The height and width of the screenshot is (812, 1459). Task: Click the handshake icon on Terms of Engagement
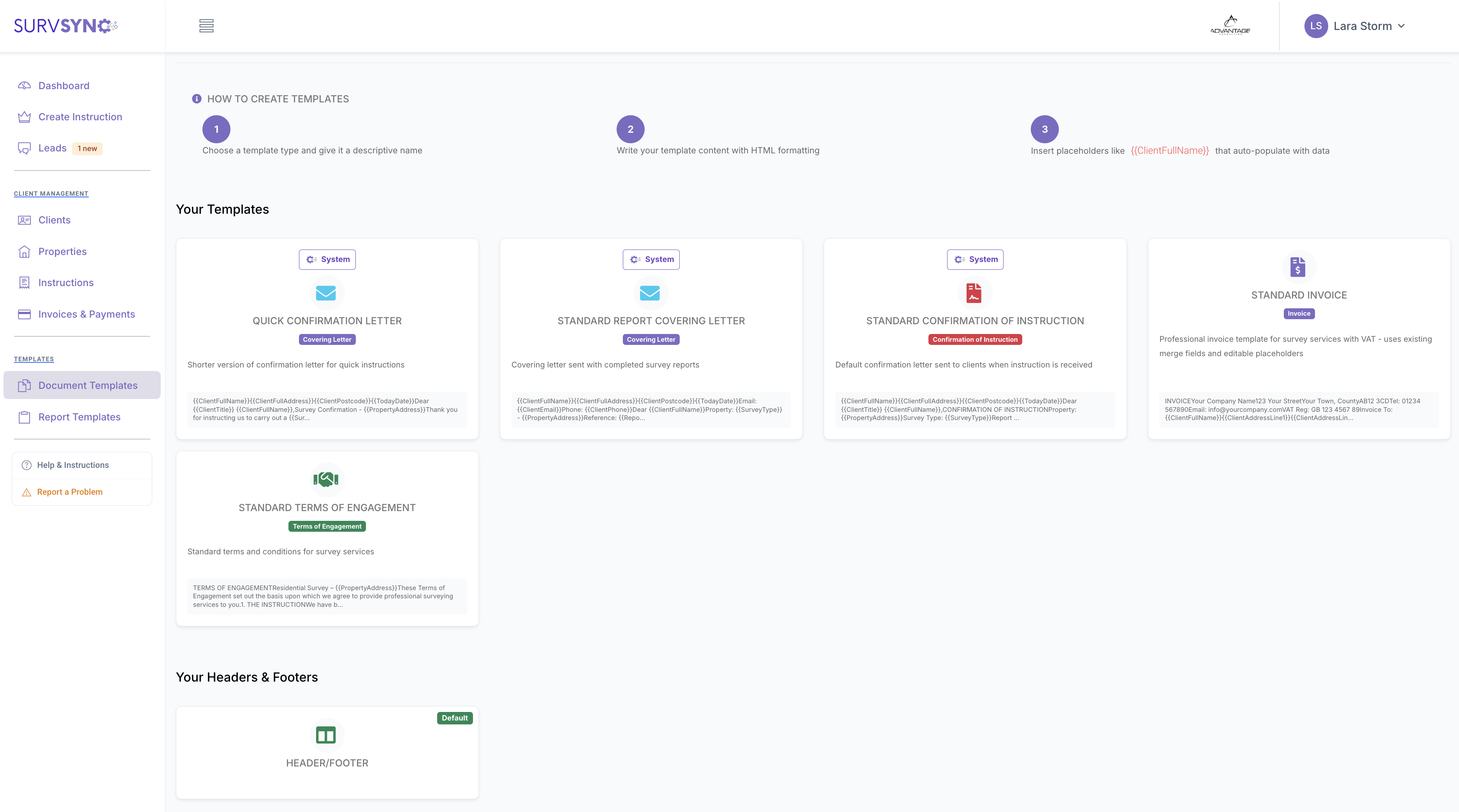click(326, 480)
